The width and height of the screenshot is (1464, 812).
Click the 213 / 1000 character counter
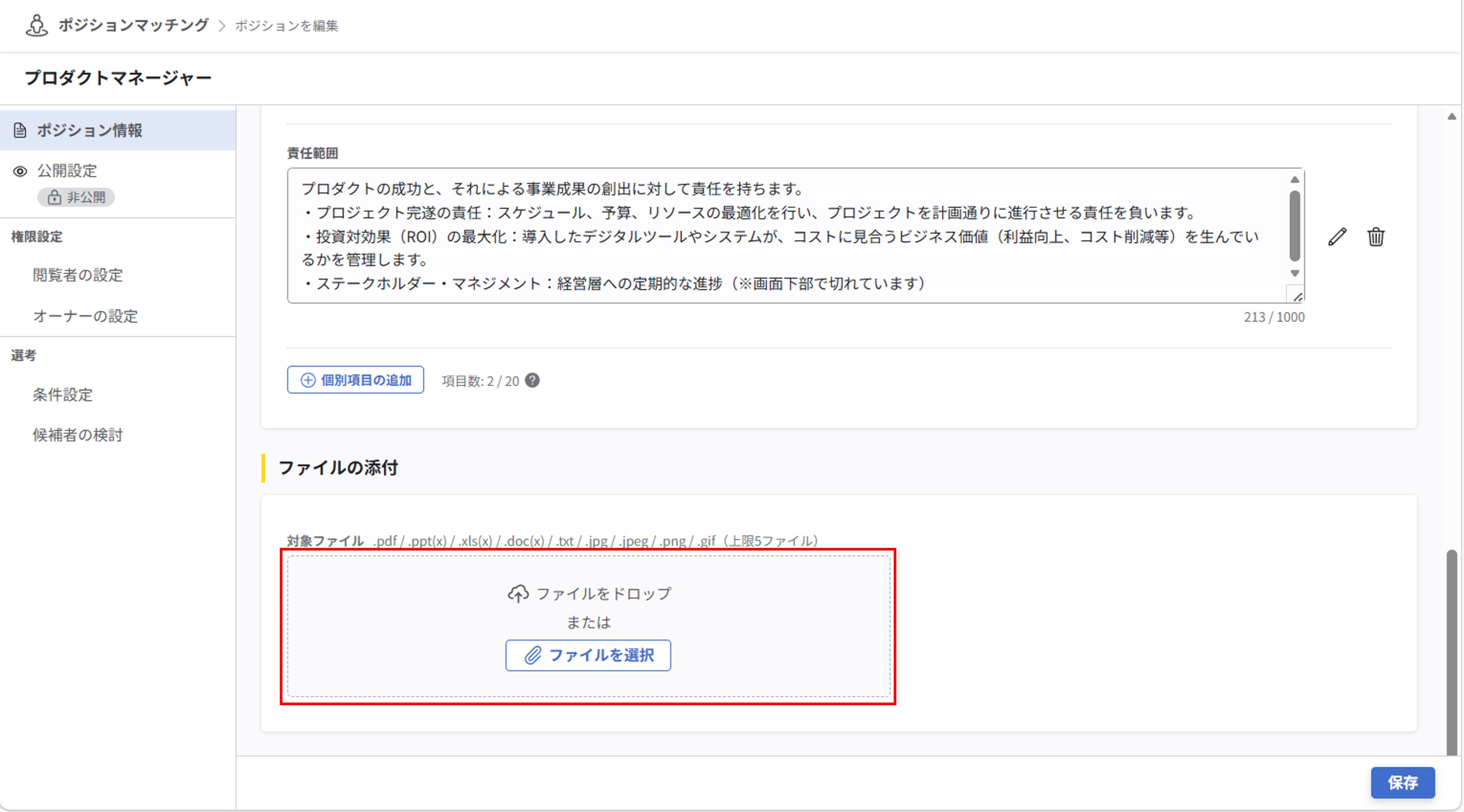pyautogui.click(x=1274, y=317)
